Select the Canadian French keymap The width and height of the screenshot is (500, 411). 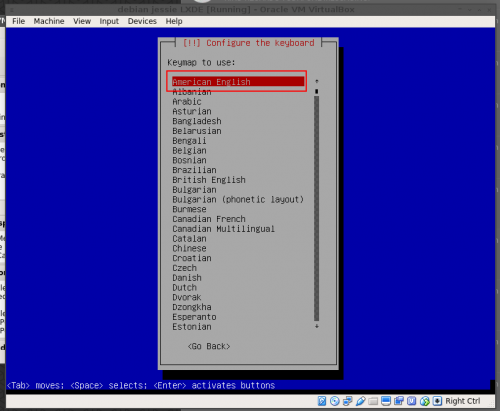(209, 219)
